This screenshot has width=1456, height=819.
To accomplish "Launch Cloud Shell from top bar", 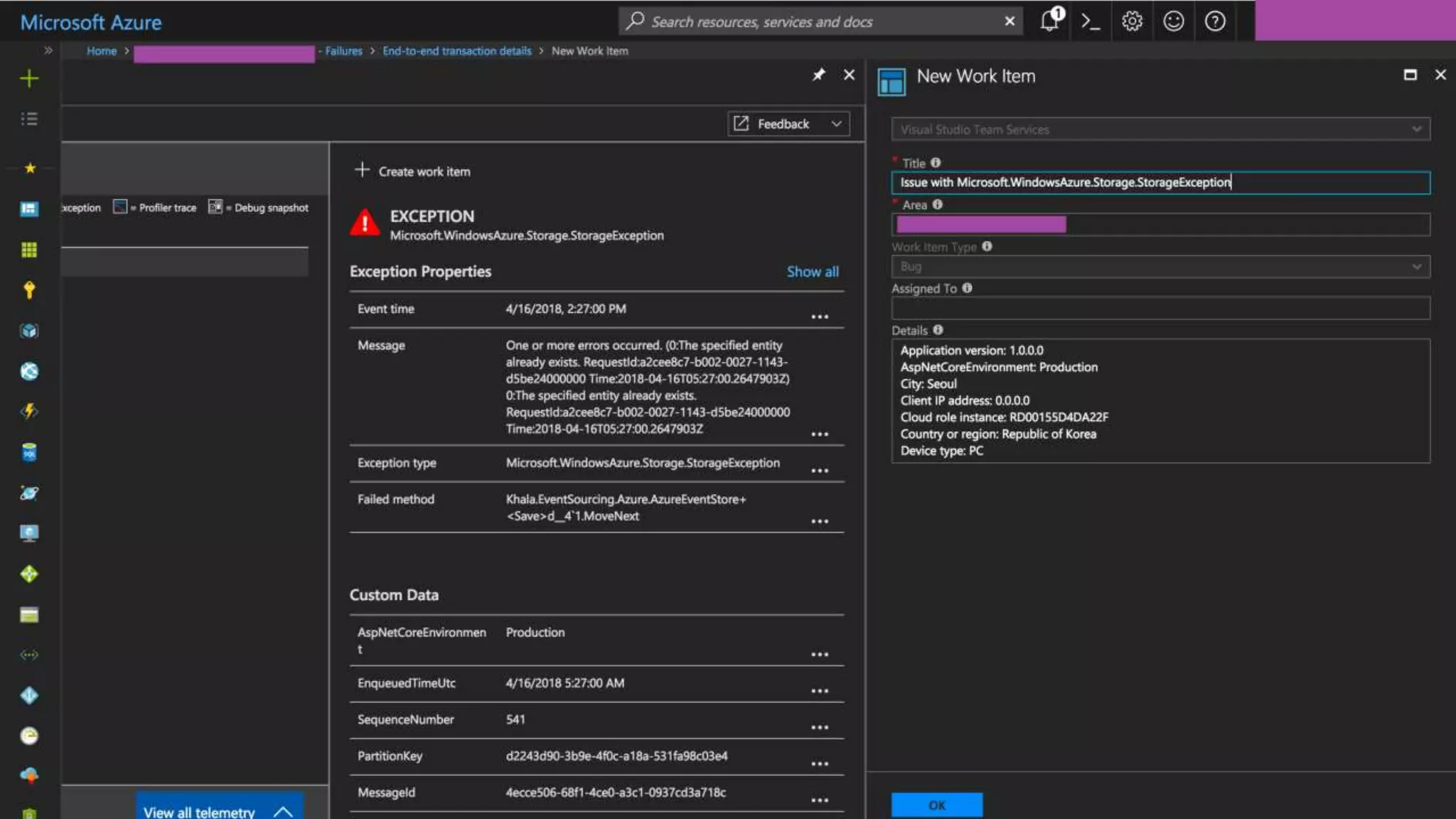I will tap(1090, 21).
